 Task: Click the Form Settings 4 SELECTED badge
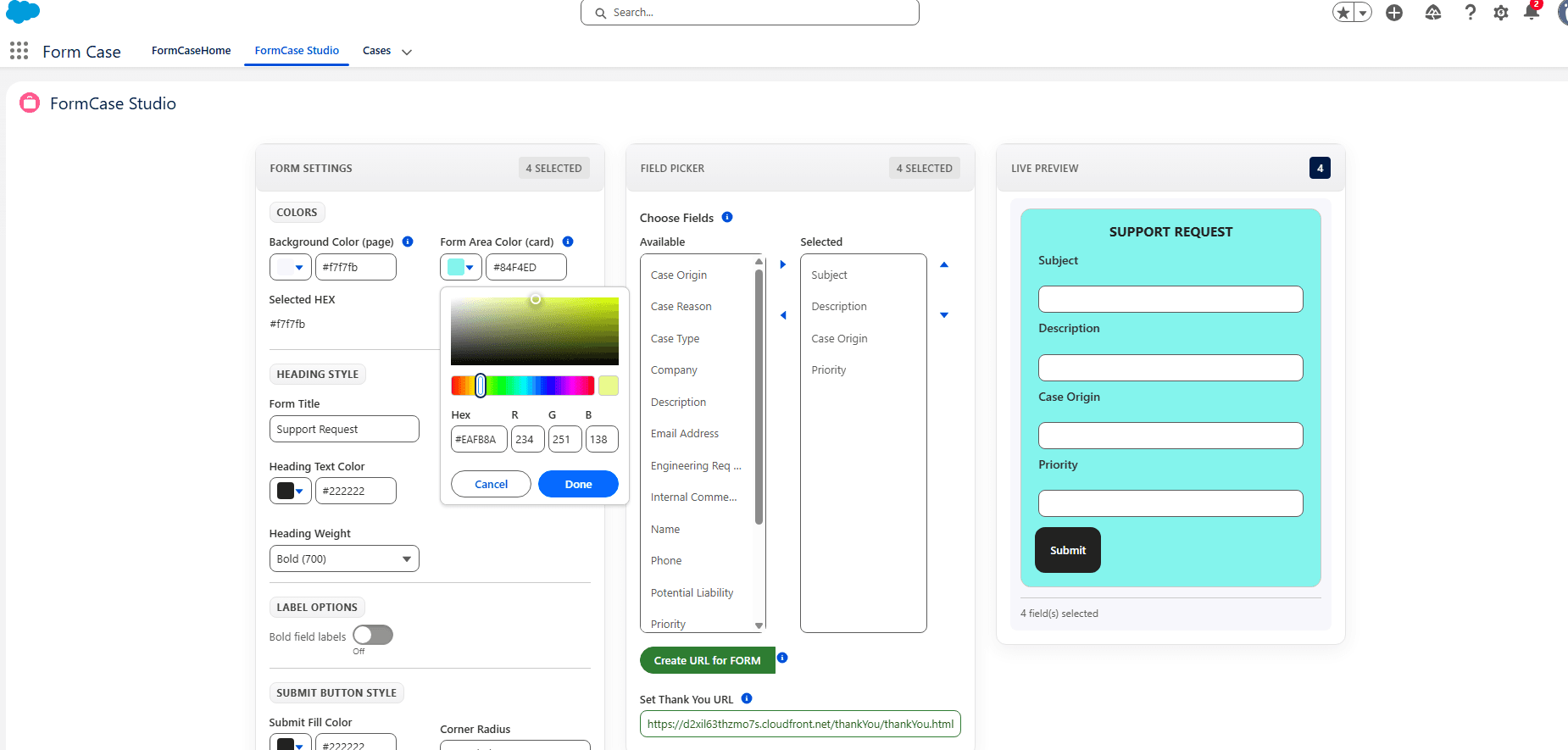click(x=553, y=168)
